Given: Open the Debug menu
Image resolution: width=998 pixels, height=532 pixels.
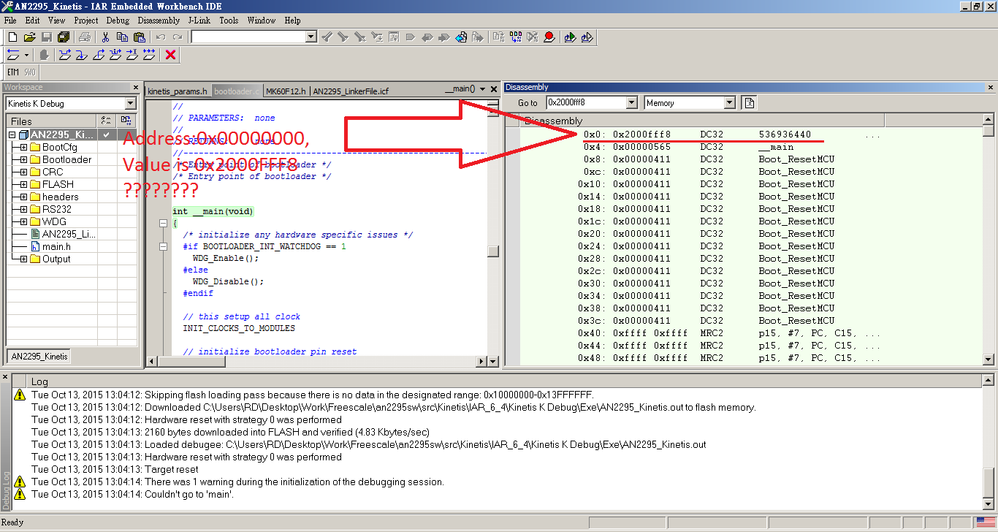Looking at the screenshot, I should [x=118, y=20].
